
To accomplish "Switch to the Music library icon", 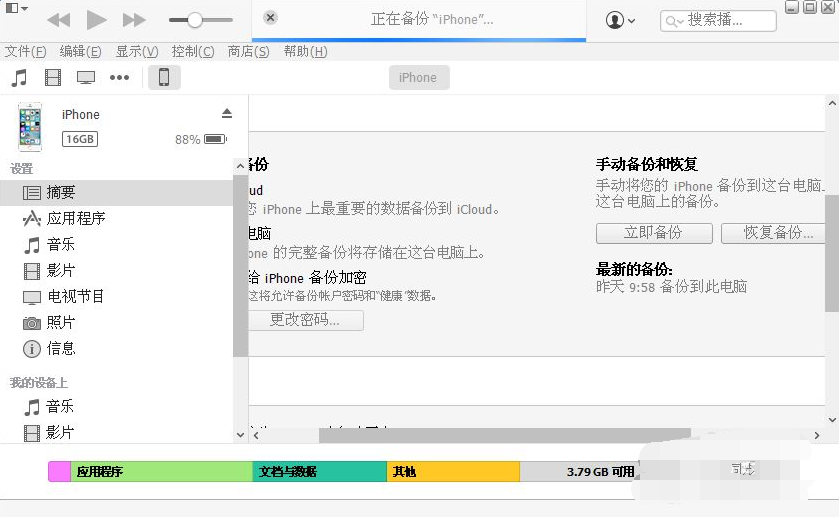I will (19, 78).
